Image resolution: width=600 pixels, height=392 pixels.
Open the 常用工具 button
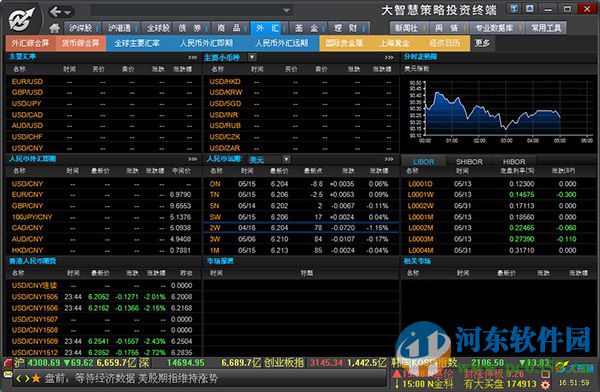[546, 28]
